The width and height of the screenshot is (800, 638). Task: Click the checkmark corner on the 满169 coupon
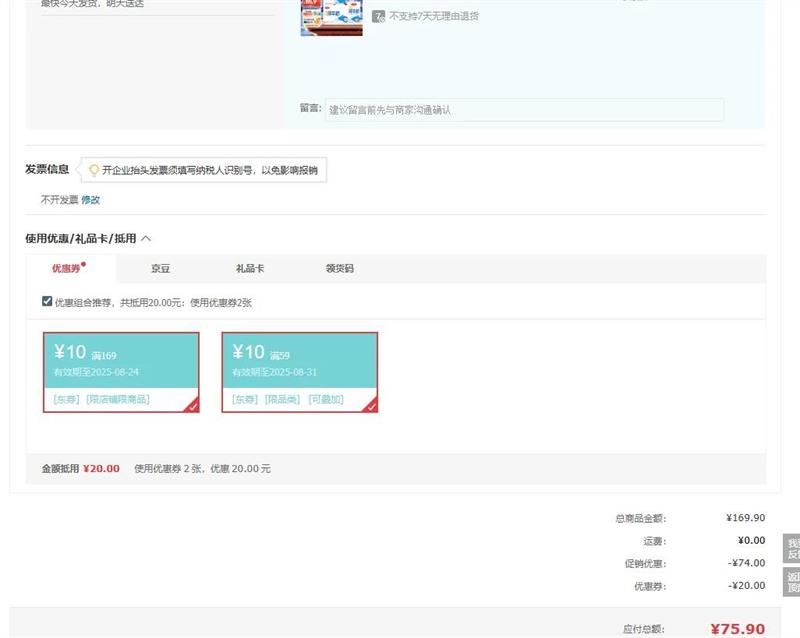pos(191,405)
